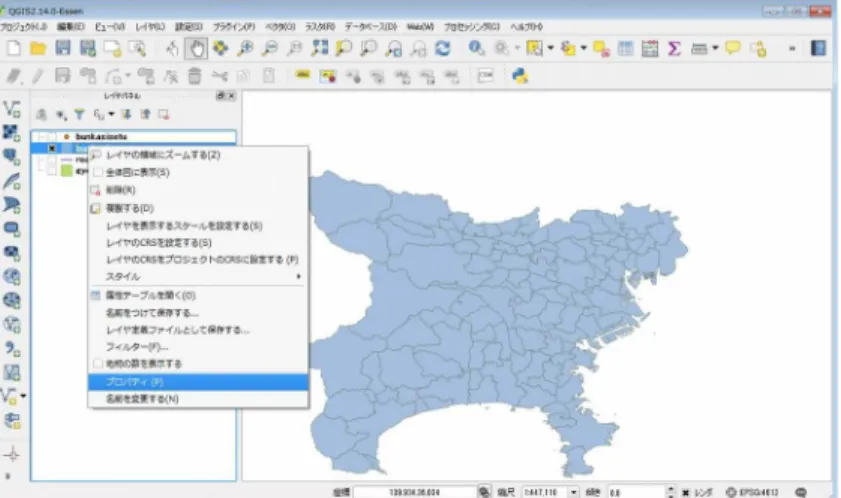
Task: Toggle visibility checkbox of the highlighted layer
Action: [x=52, y=148]
